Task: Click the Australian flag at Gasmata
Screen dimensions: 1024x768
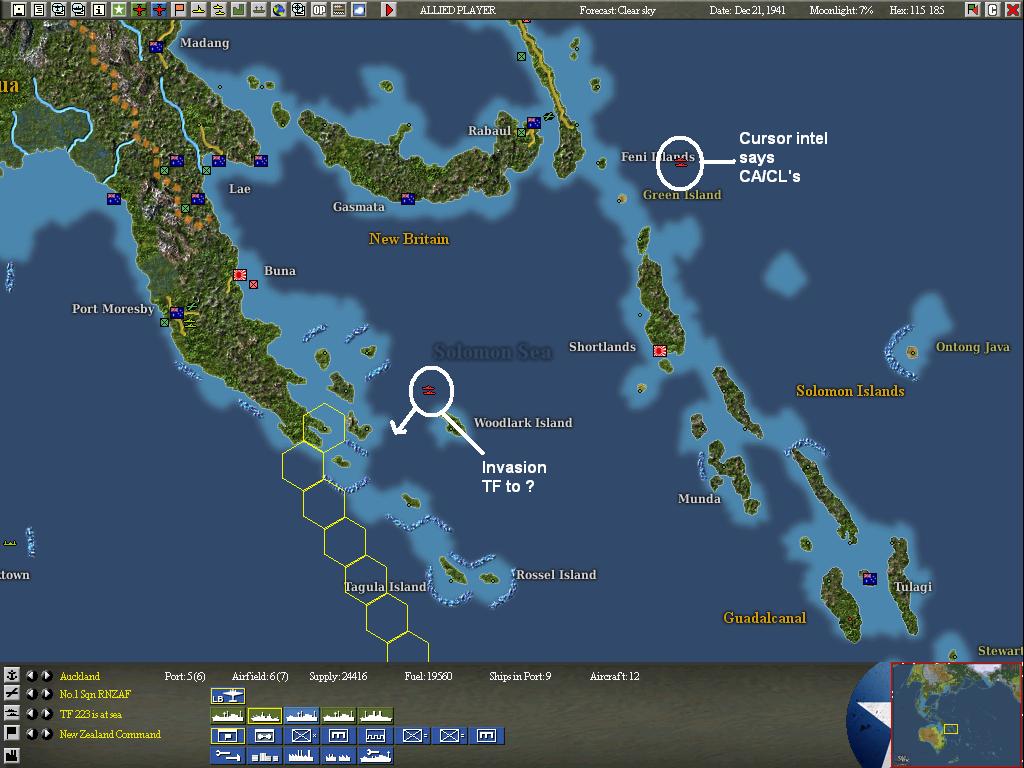Action: [408, 199]
